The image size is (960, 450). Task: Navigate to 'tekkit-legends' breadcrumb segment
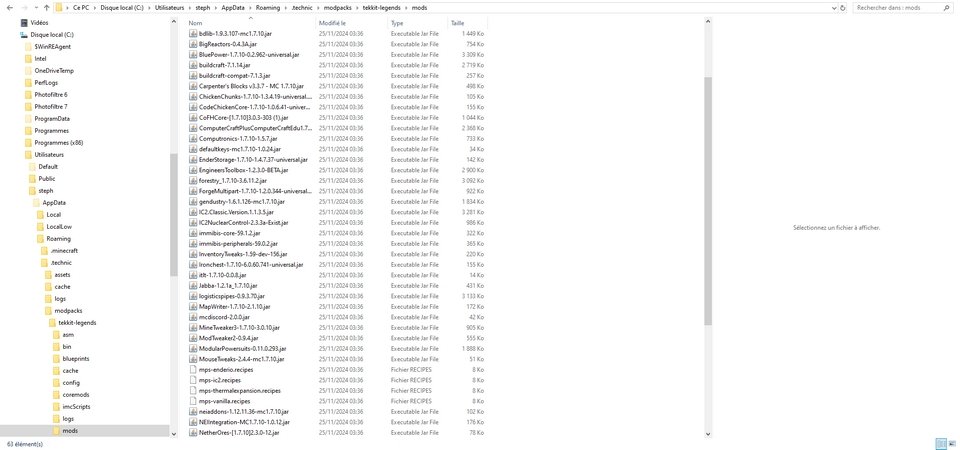[381, 8]
